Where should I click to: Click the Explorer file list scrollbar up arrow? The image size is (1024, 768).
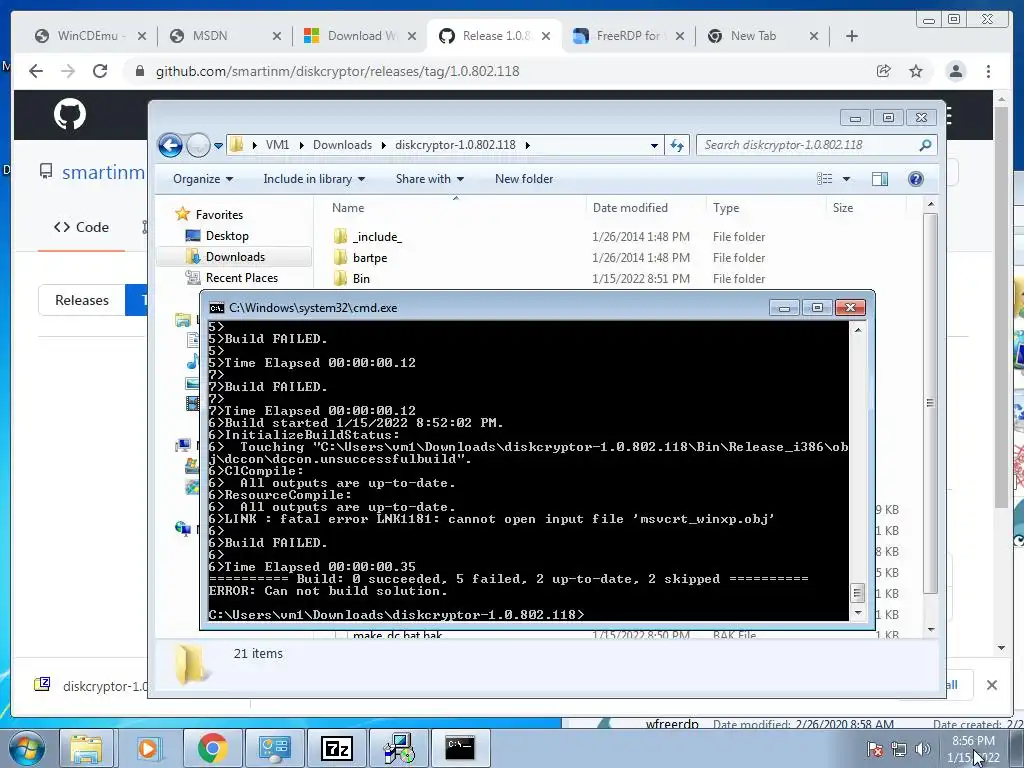point(931,204)
